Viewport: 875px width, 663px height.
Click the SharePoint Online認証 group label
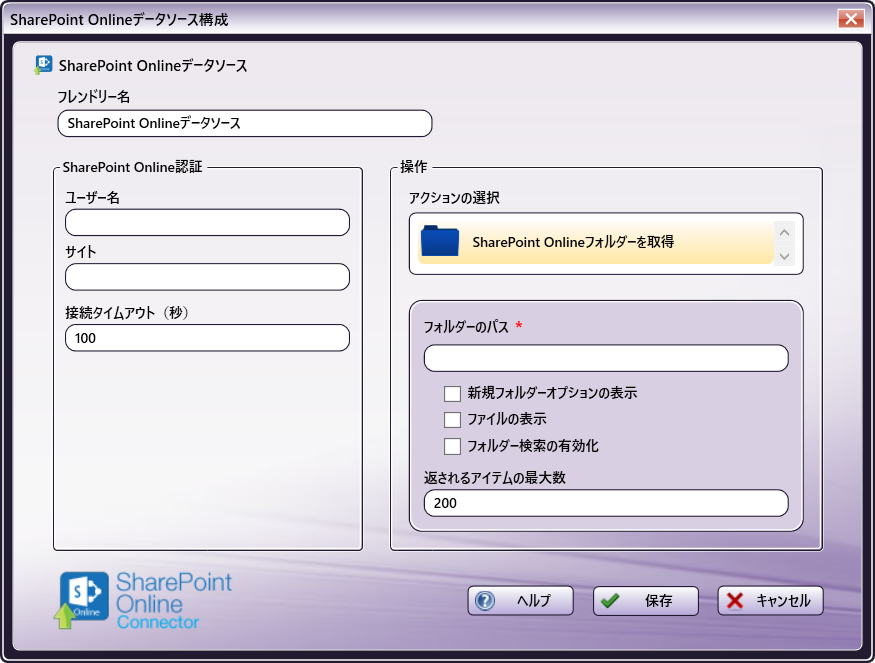[x=132, y=167]
